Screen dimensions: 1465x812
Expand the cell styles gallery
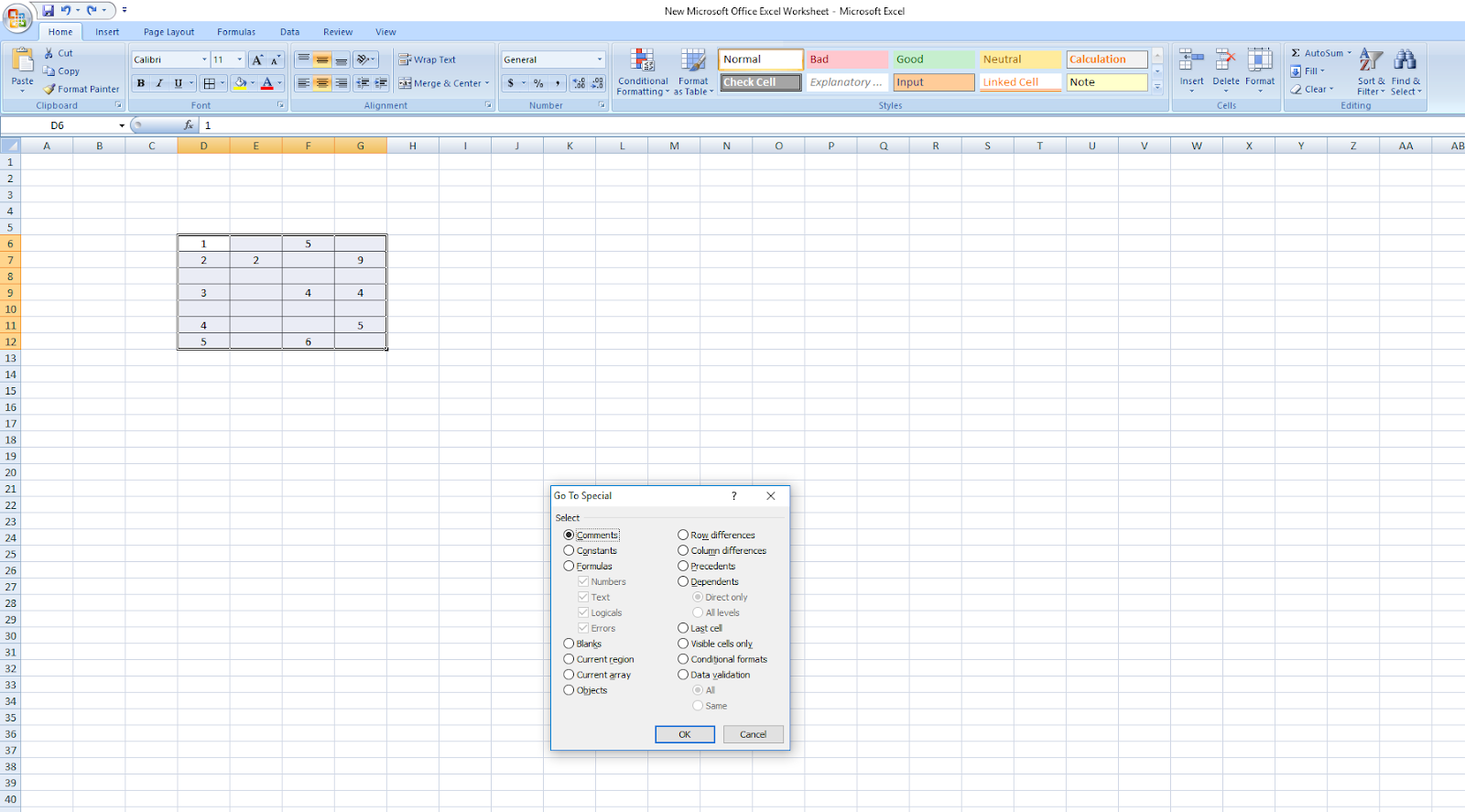click(x=1157, y=86)
